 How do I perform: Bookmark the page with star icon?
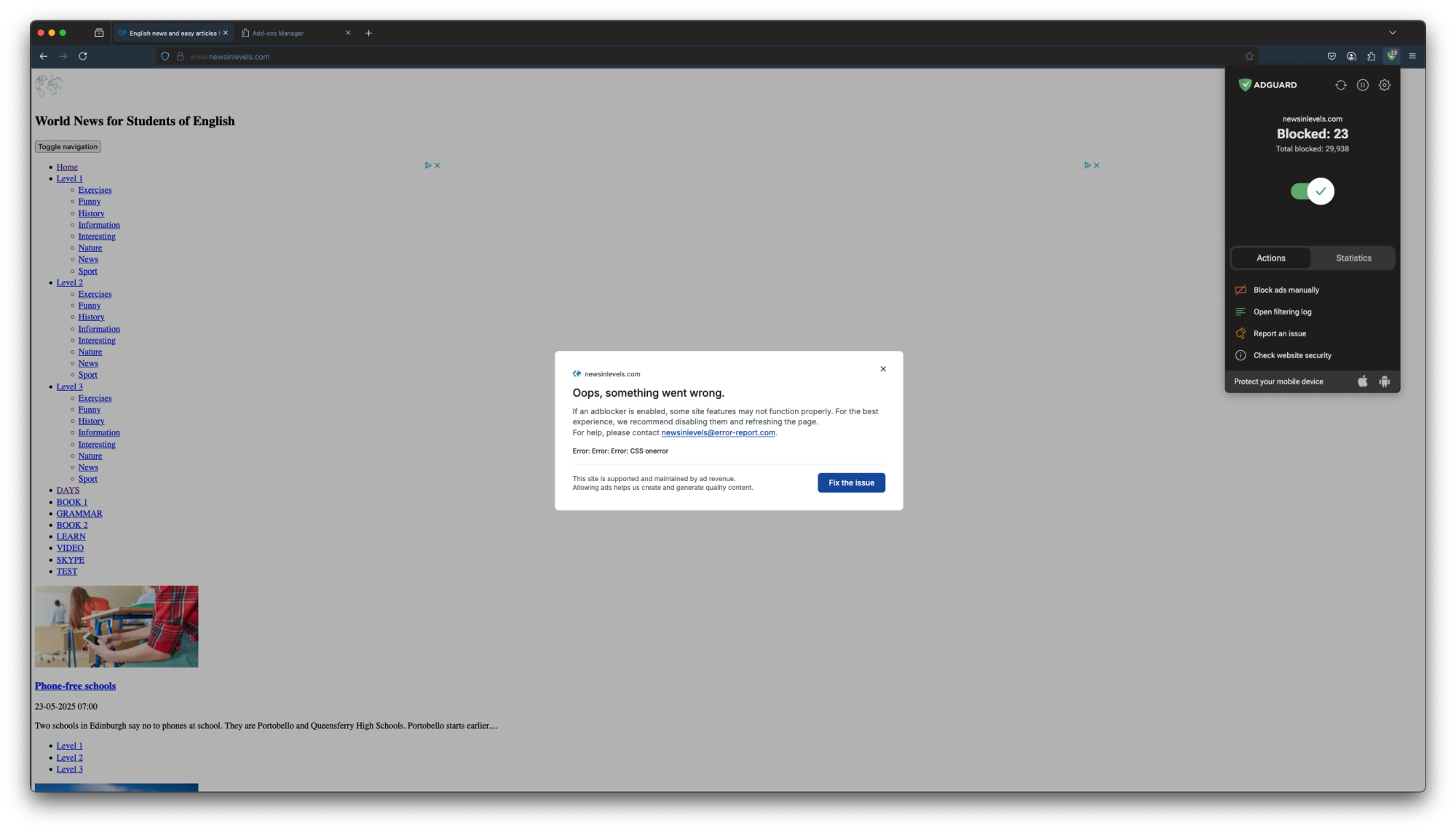tap(1249, 56)
